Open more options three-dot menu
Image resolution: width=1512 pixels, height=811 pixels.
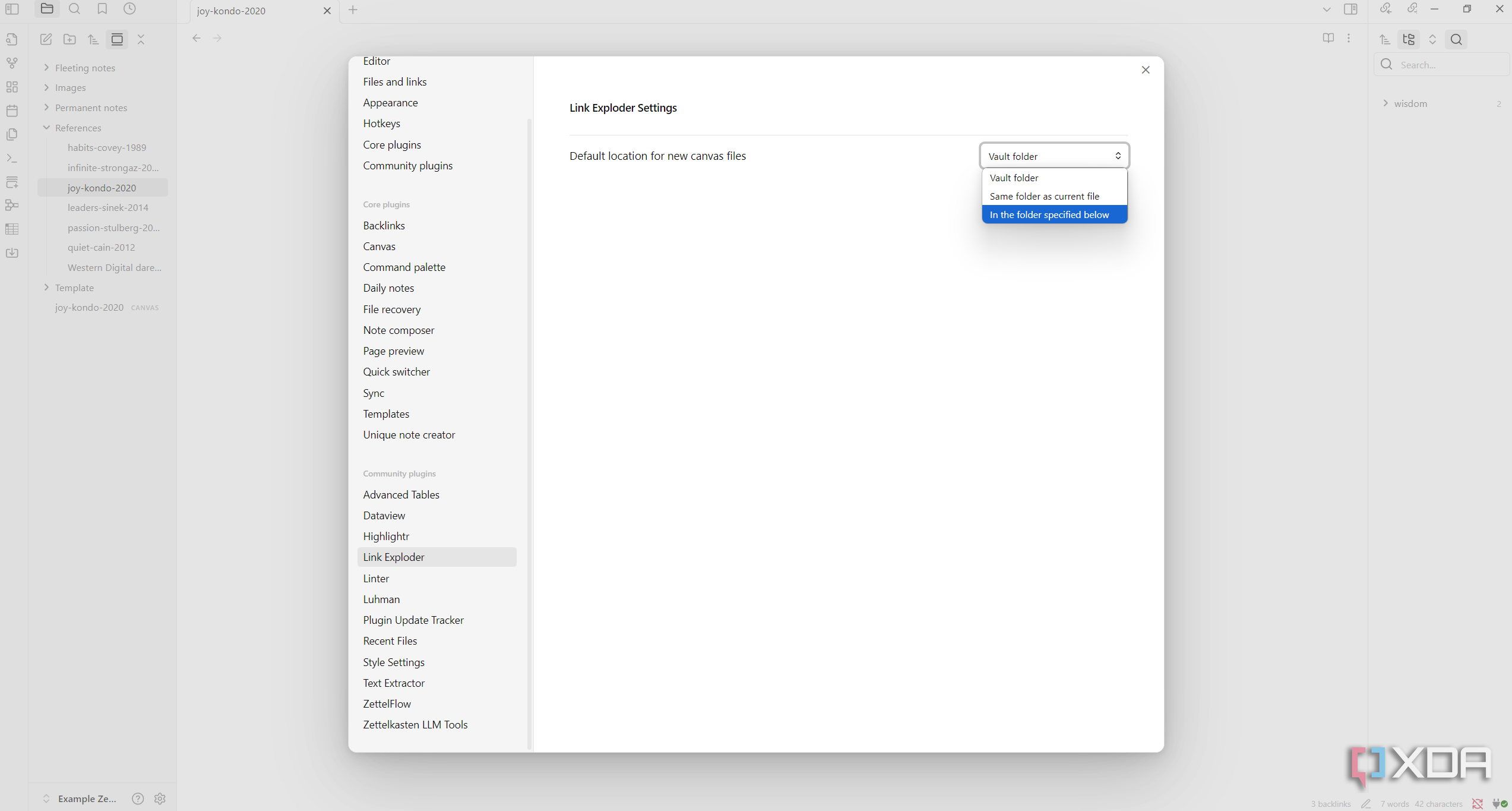click(1349, 38)
